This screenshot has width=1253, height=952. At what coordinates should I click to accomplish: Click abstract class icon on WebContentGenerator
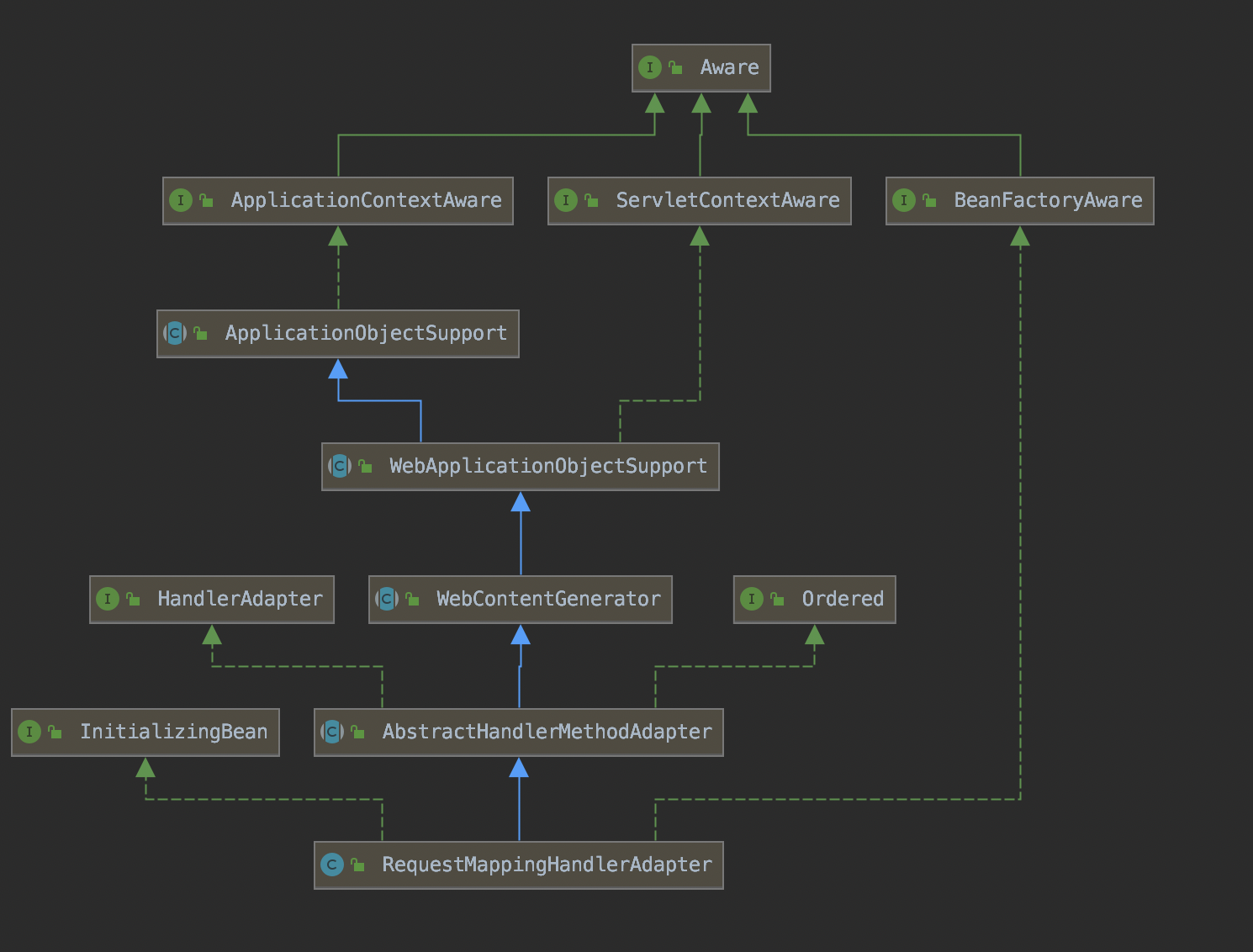pos(386,599)
